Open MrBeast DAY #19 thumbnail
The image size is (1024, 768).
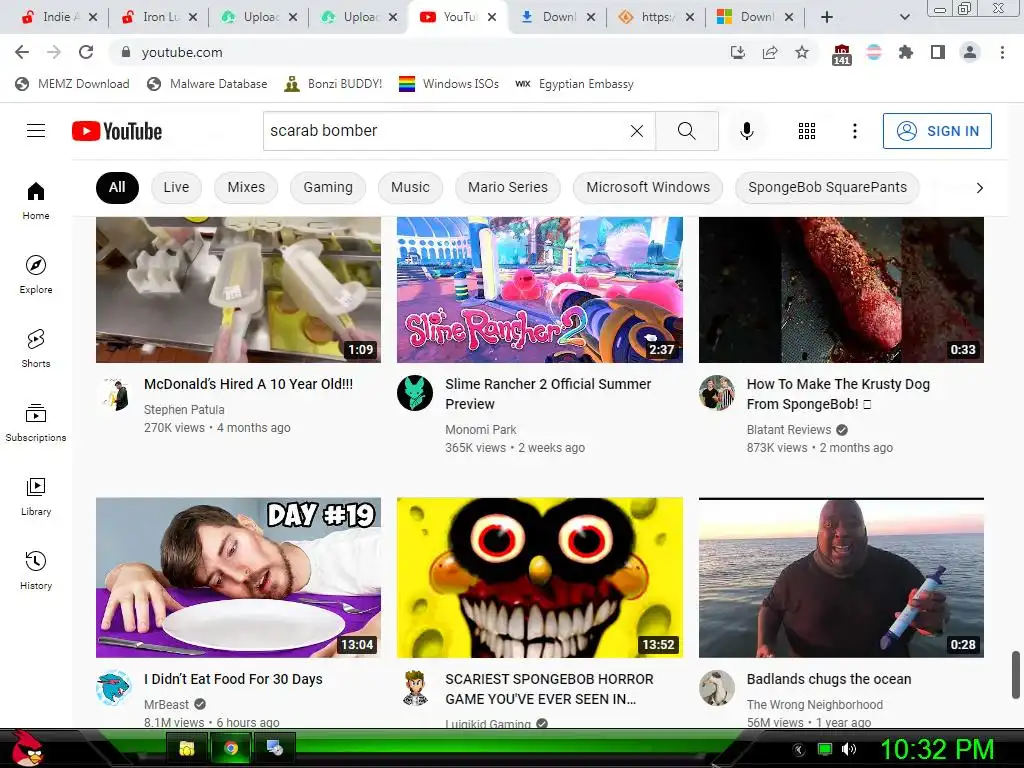pos(238,577)
